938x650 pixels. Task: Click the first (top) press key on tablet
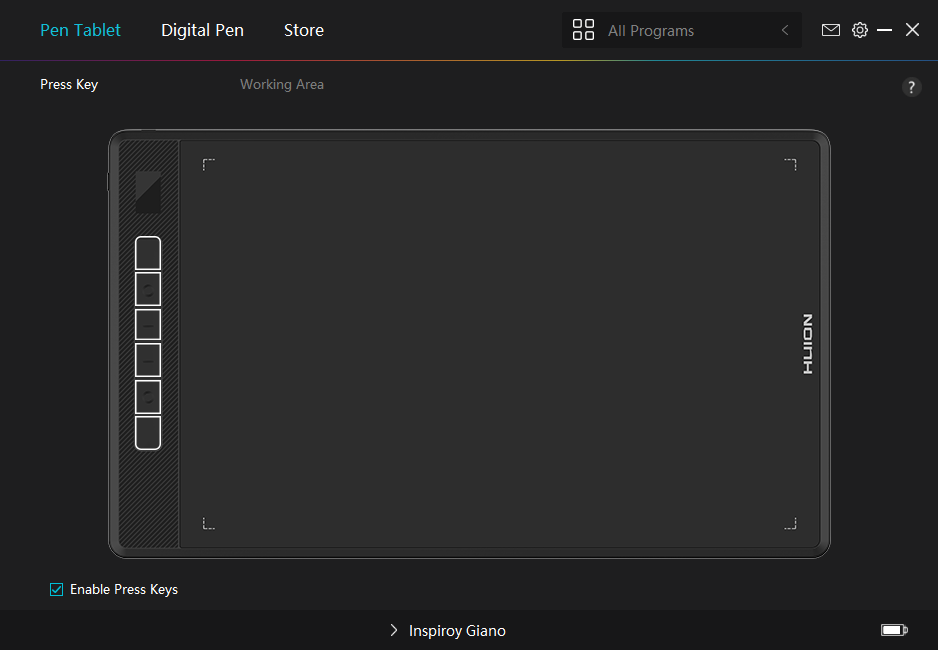148,253
